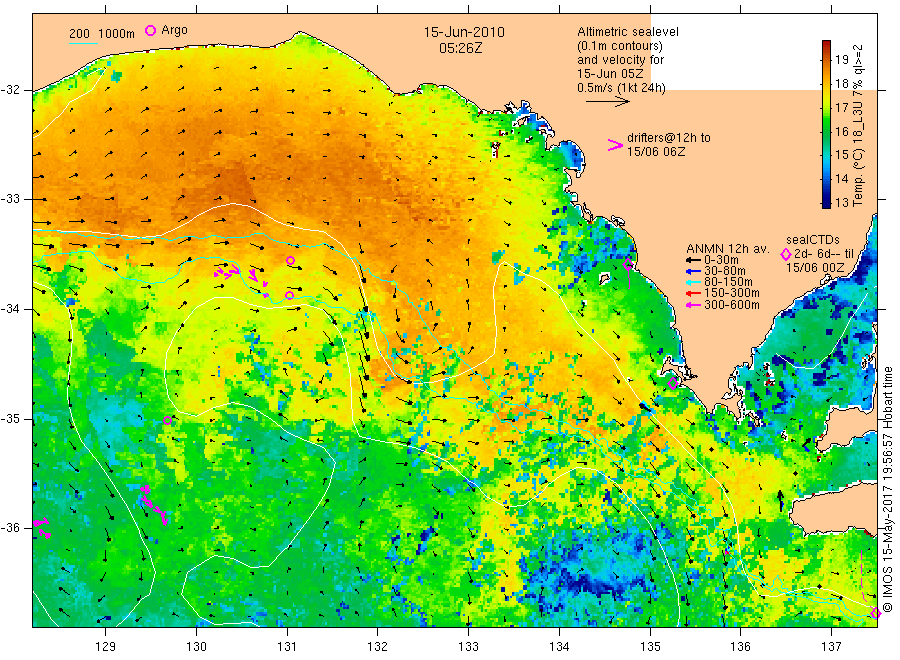The image size is (900, 660).
Task: Click the temperature color bar
Action: pos(826,124)
